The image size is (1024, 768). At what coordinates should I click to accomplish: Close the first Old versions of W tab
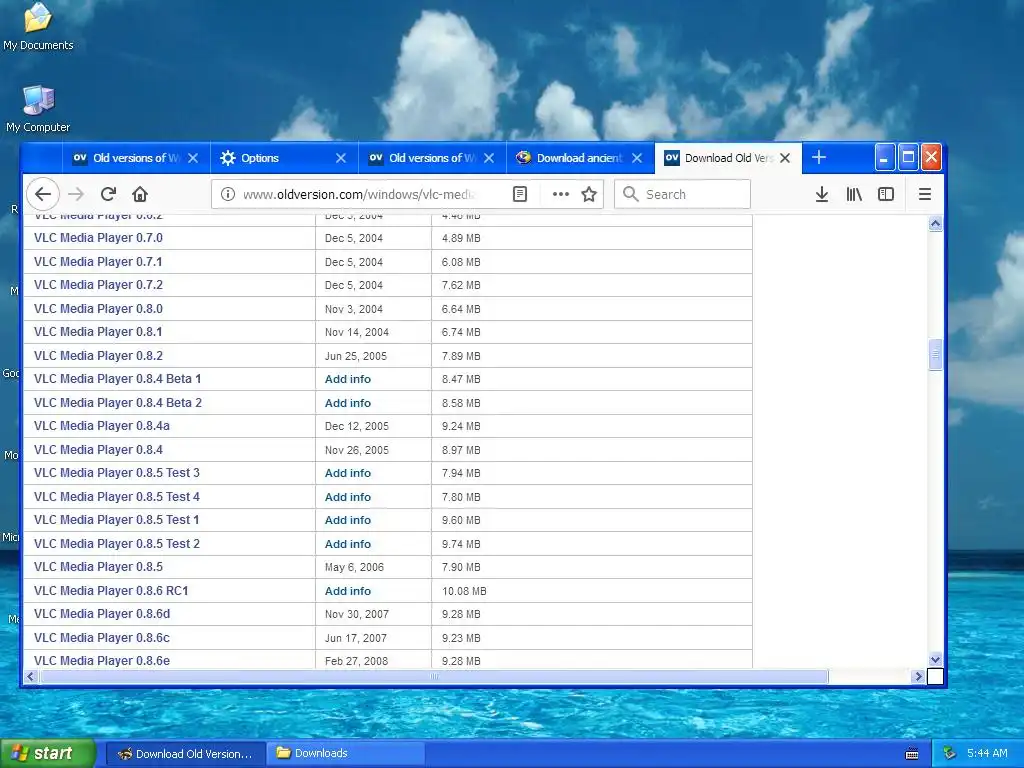tap(193, 158)
